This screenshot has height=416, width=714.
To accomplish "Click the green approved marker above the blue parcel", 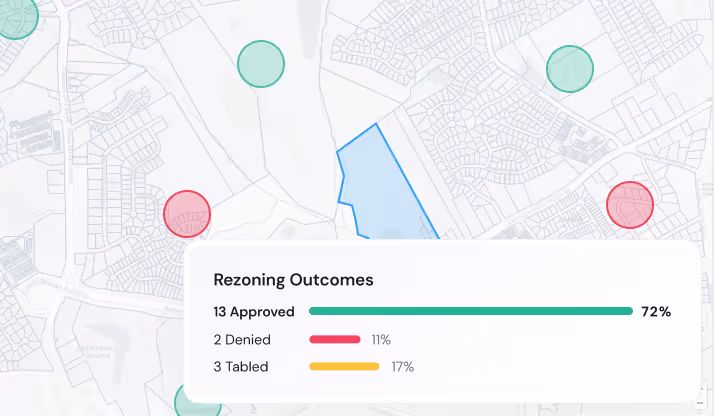I will tap(261, 64).
